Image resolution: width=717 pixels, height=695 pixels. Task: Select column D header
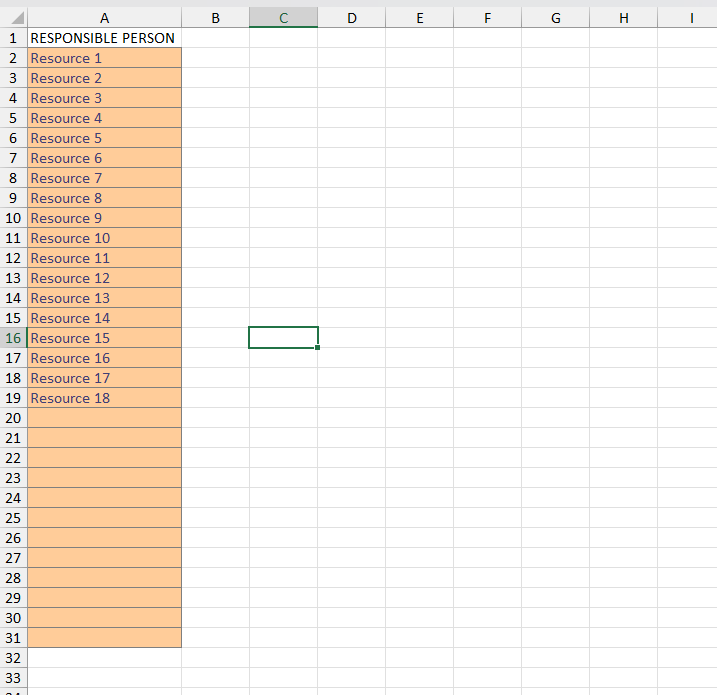coord(352,18)
